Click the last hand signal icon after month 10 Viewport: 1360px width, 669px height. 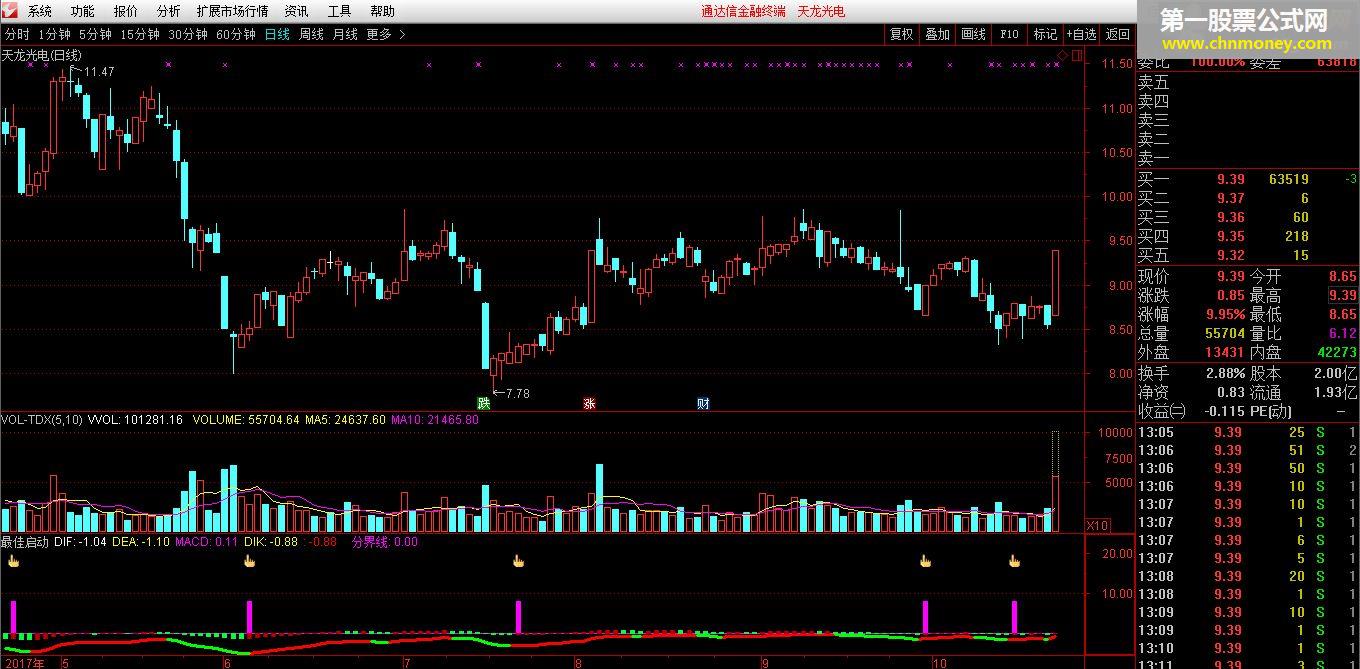point(1014,561)
